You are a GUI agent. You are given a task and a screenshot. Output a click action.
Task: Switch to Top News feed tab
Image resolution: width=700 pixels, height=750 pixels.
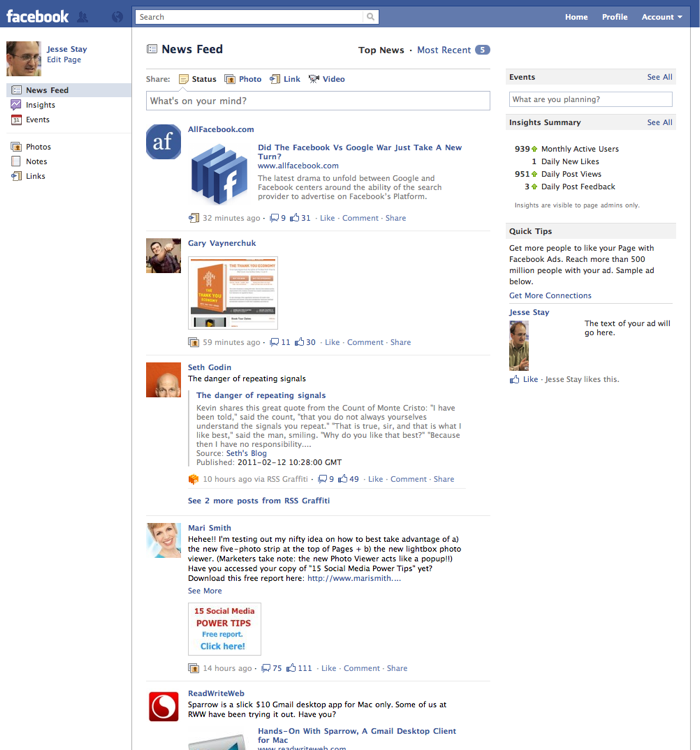[381, 50]
